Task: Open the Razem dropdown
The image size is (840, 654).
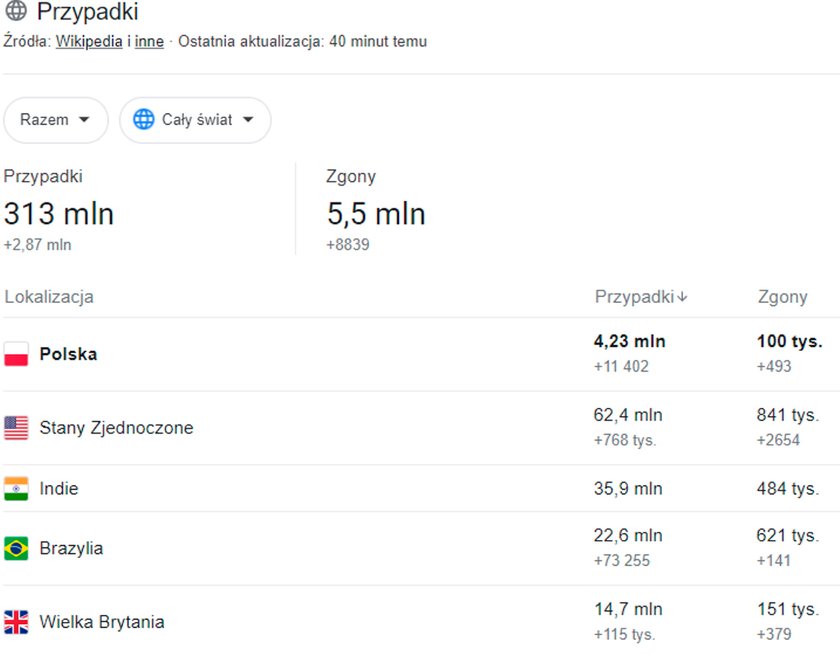Action: pos(56,120)
